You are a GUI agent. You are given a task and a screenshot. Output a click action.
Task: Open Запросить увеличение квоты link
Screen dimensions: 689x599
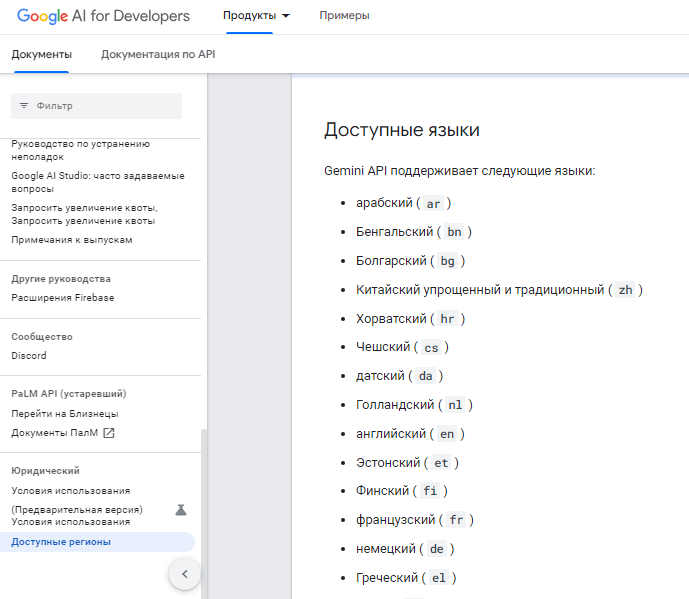(84, 214)
